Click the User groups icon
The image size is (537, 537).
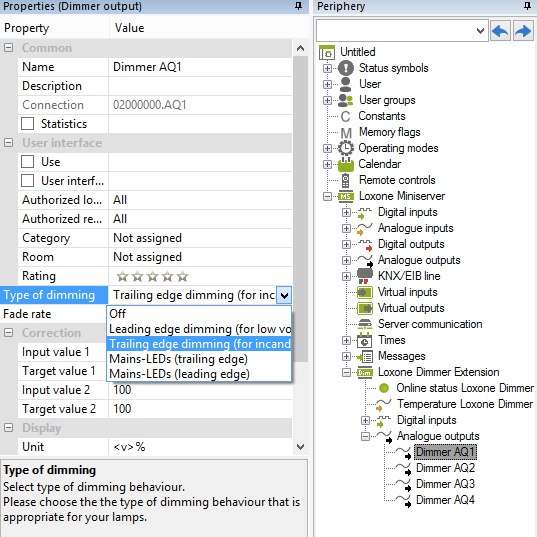pyautogui.click(x=346, y=100)
